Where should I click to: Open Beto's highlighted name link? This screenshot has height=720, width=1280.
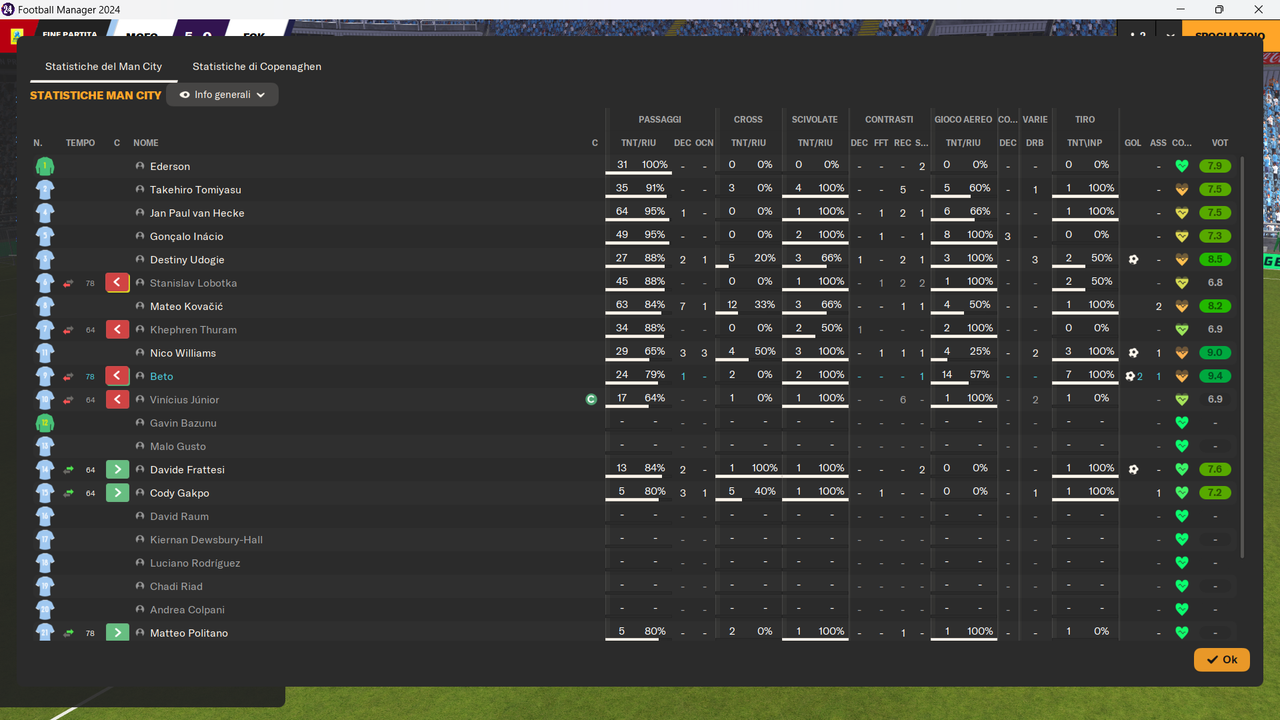(x=162, y=376)
